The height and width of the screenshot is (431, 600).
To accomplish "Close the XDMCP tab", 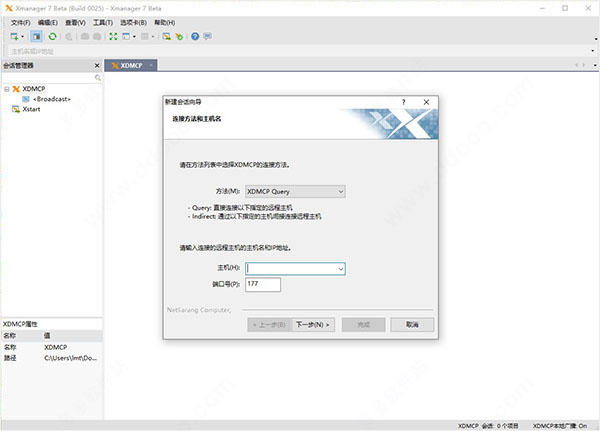I will [x=151, y=65].
